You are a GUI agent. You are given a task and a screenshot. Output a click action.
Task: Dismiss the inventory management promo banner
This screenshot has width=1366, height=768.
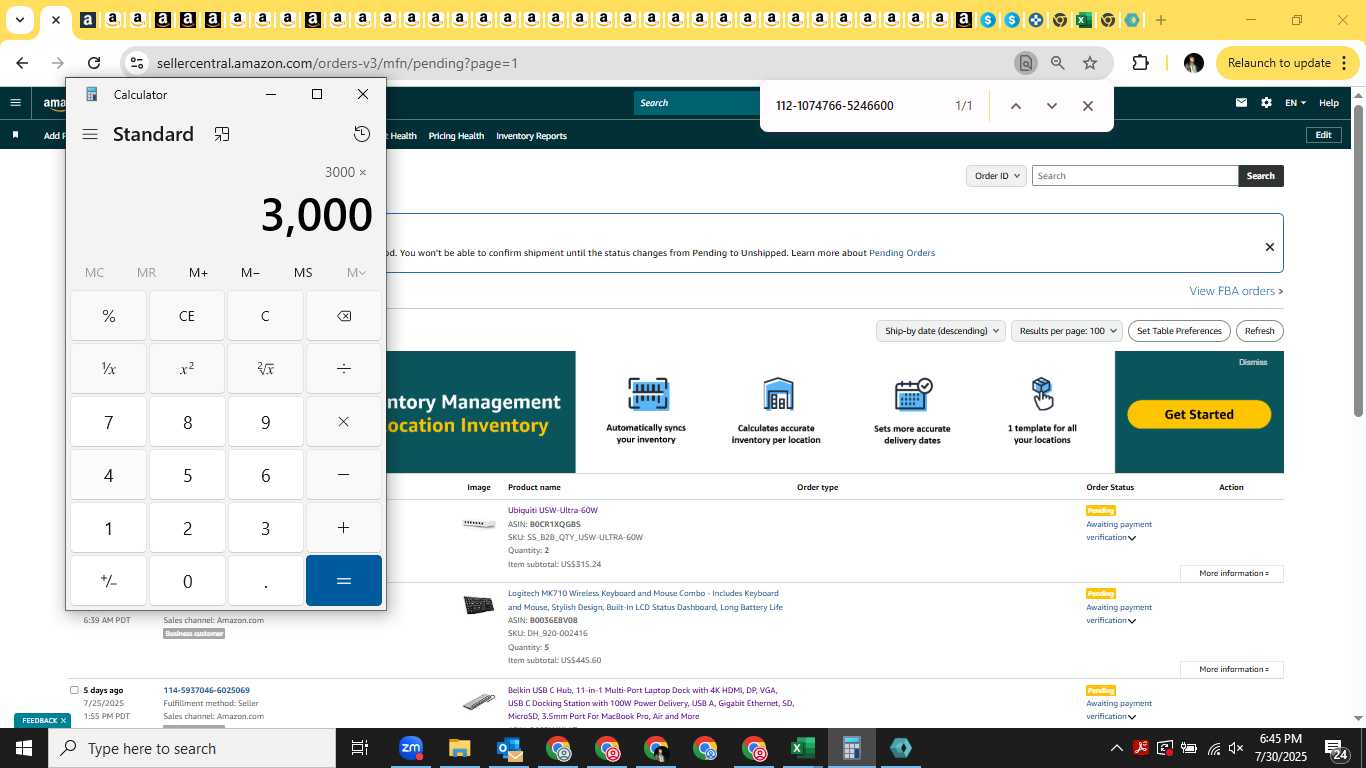(1253, 362)
